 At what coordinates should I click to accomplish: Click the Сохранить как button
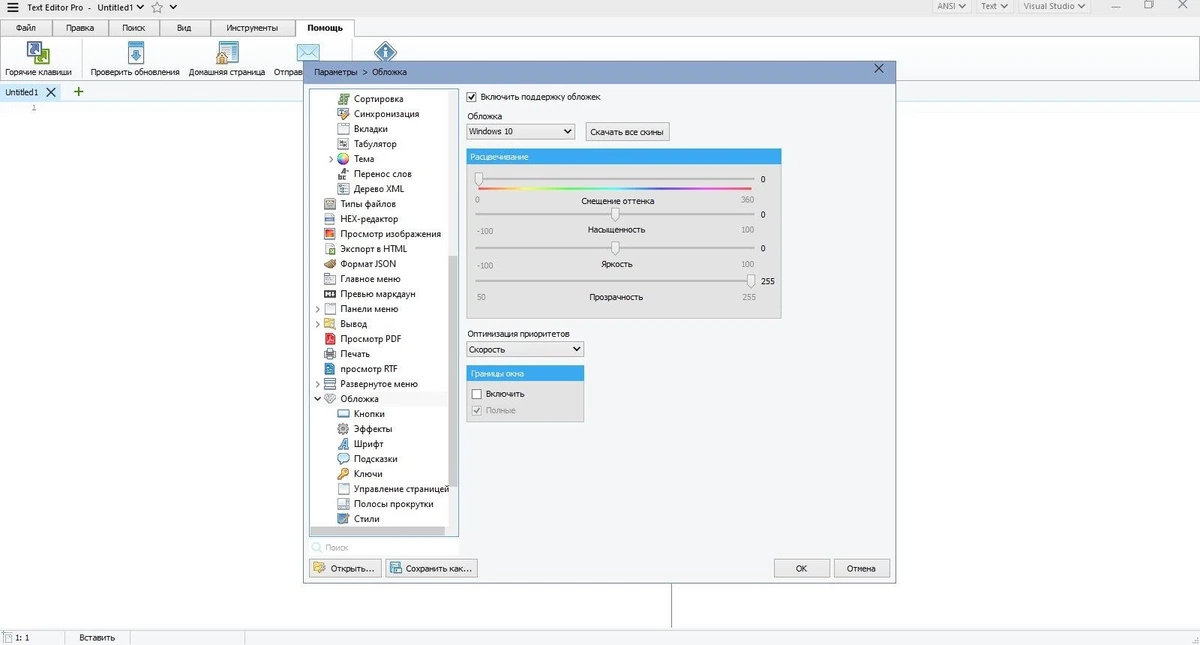[431, 568]
